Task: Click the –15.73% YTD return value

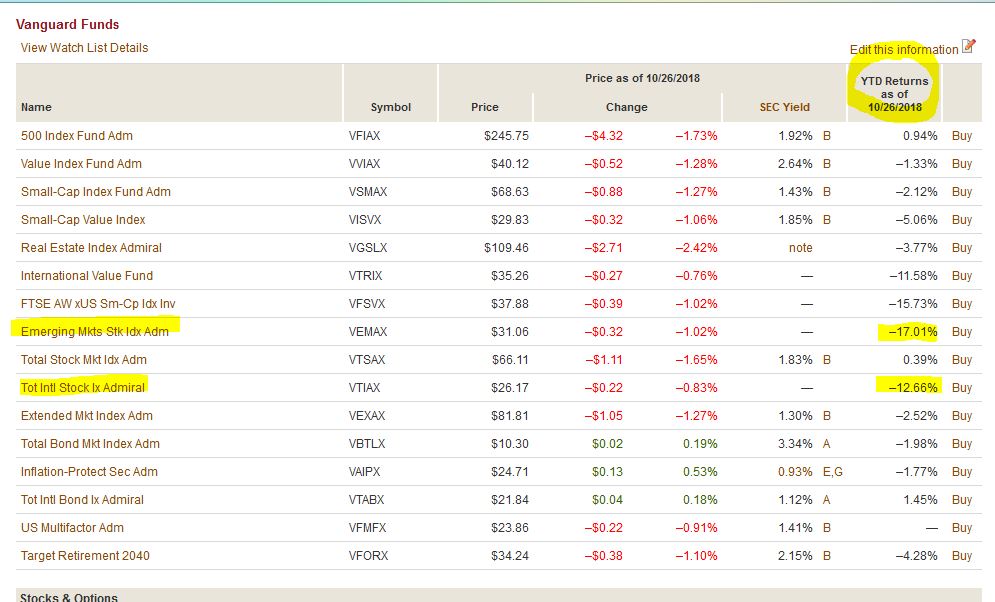Action: pyautogui.click(x=913, y=304)
